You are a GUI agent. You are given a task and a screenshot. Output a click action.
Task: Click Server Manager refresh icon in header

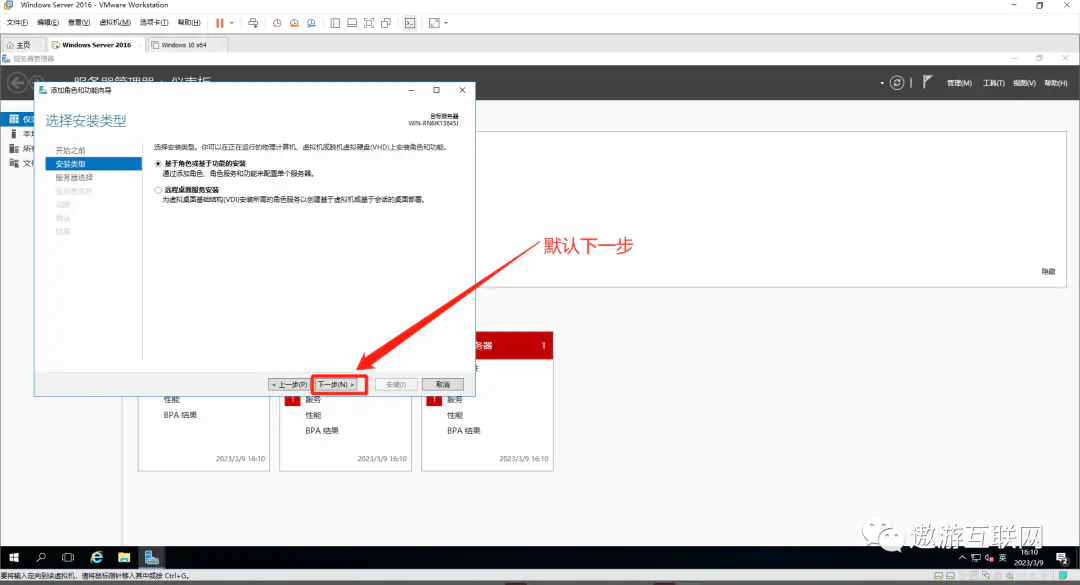896,83
